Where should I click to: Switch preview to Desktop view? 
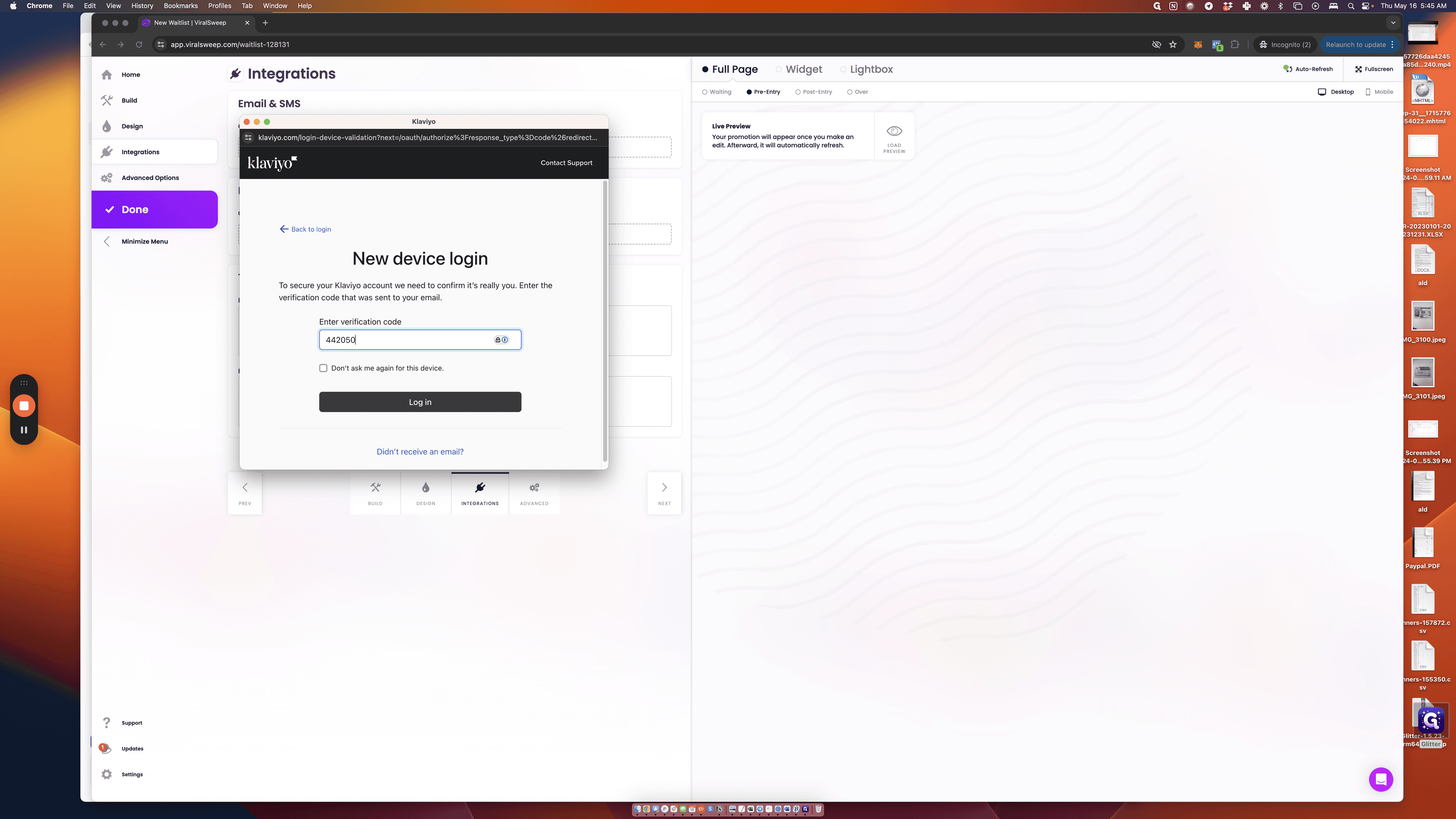(x=1335, y=91)
